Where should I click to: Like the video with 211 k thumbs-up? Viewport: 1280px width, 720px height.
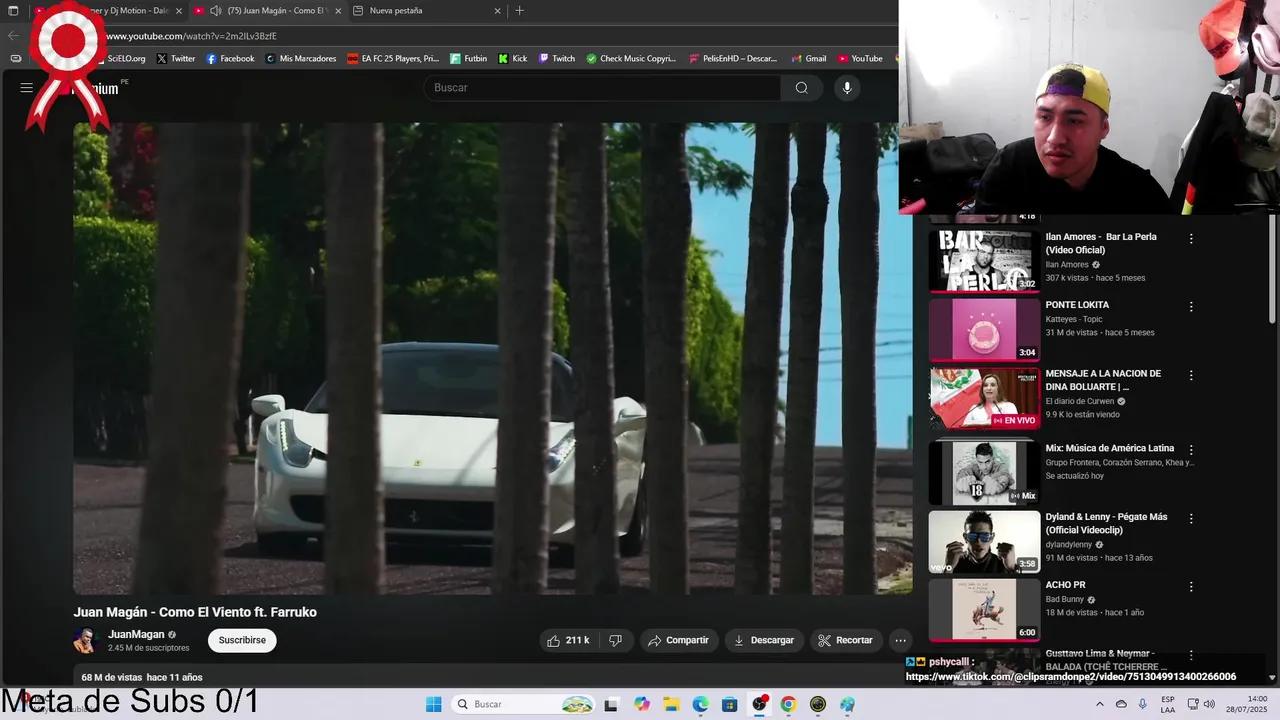pyautogui.click(x=568, y=640)
